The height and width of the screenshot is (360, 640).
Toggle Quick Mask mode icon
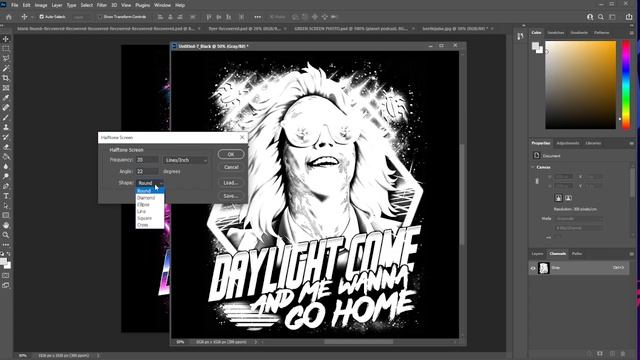6,276
